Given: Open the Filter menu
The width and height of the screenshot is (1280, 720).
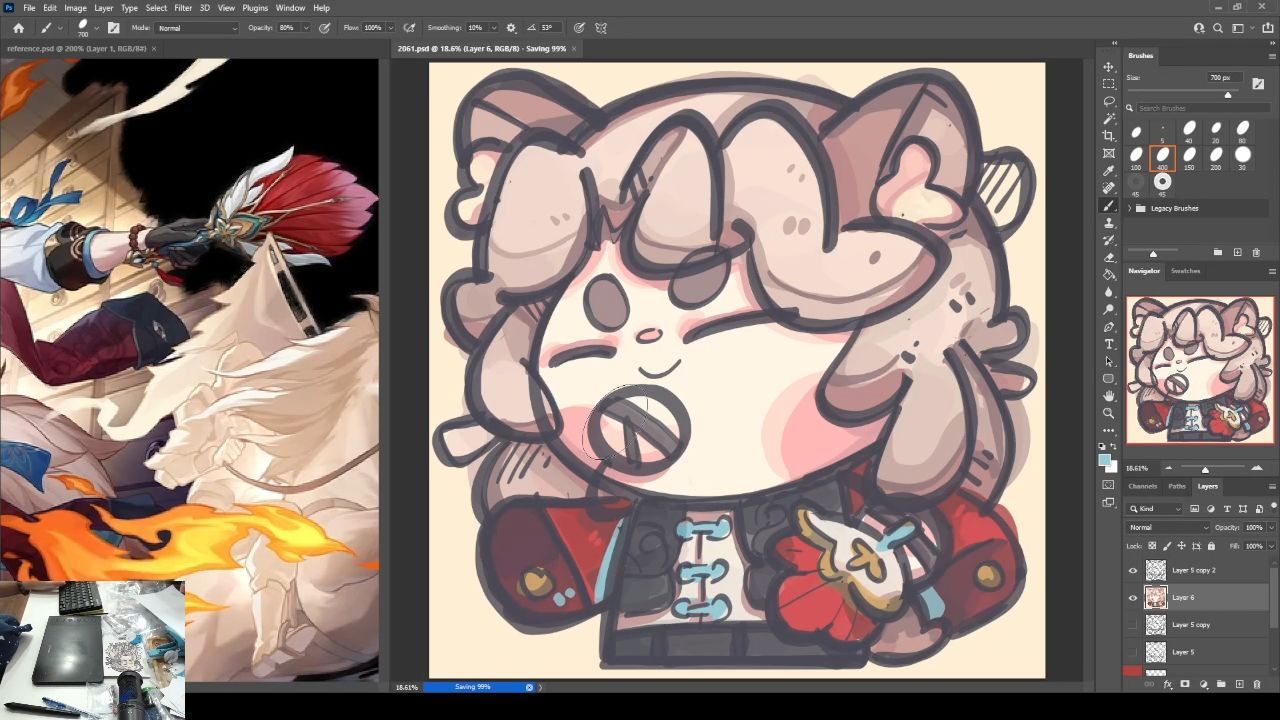Looking at the screenshot, I should (x=183, y=8).
